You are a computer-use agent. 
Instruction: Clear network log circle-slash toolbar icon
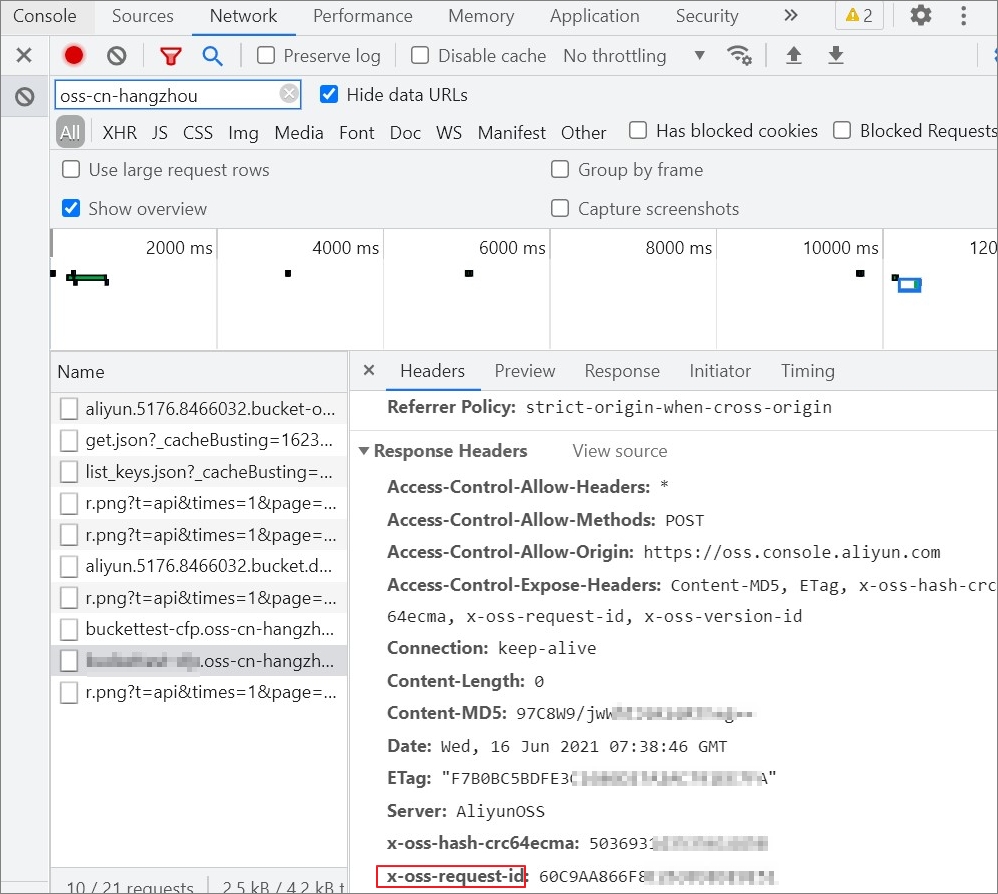coord(116,56)
